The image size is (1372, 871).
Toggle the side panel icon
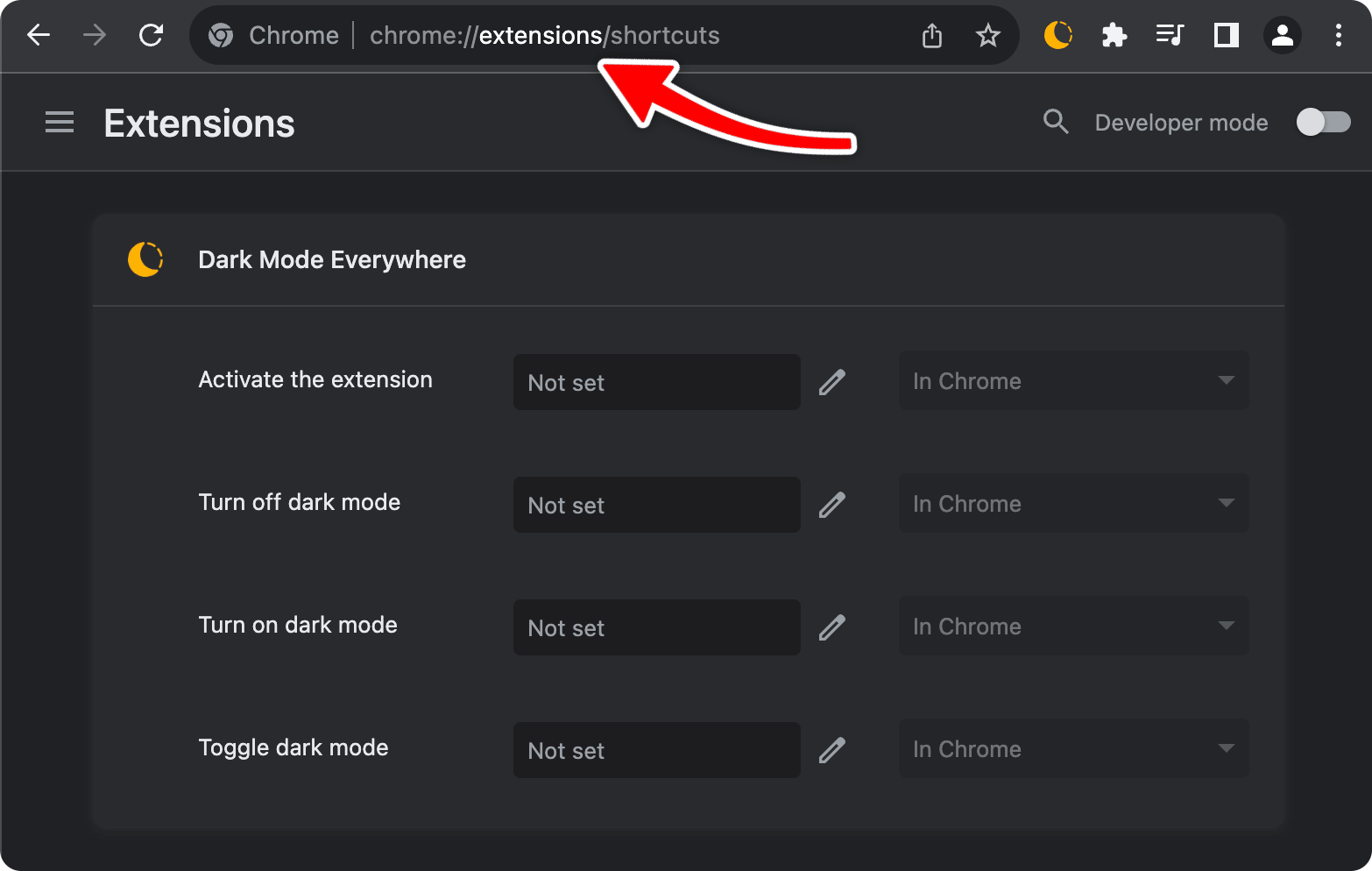tap(1227, 35)
